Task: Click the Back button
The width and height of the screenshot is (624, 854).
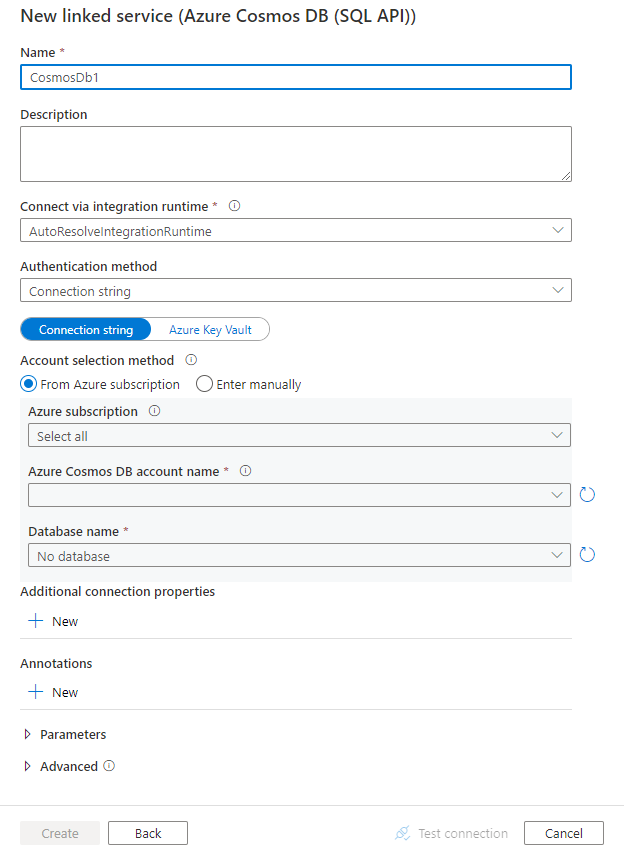Action: pyautogui.click(x=148, y=833)
